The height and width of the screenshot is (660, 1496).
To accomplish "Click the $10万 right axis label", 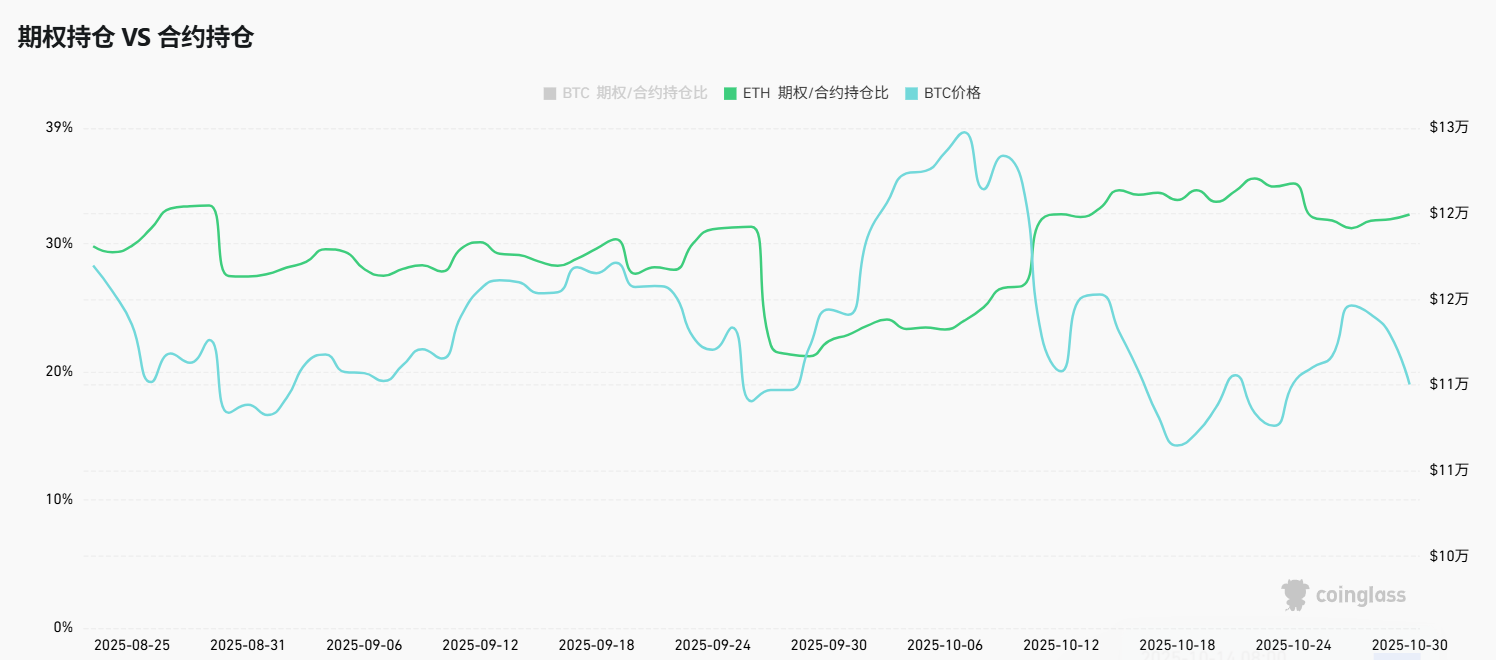I will 1449,555.
